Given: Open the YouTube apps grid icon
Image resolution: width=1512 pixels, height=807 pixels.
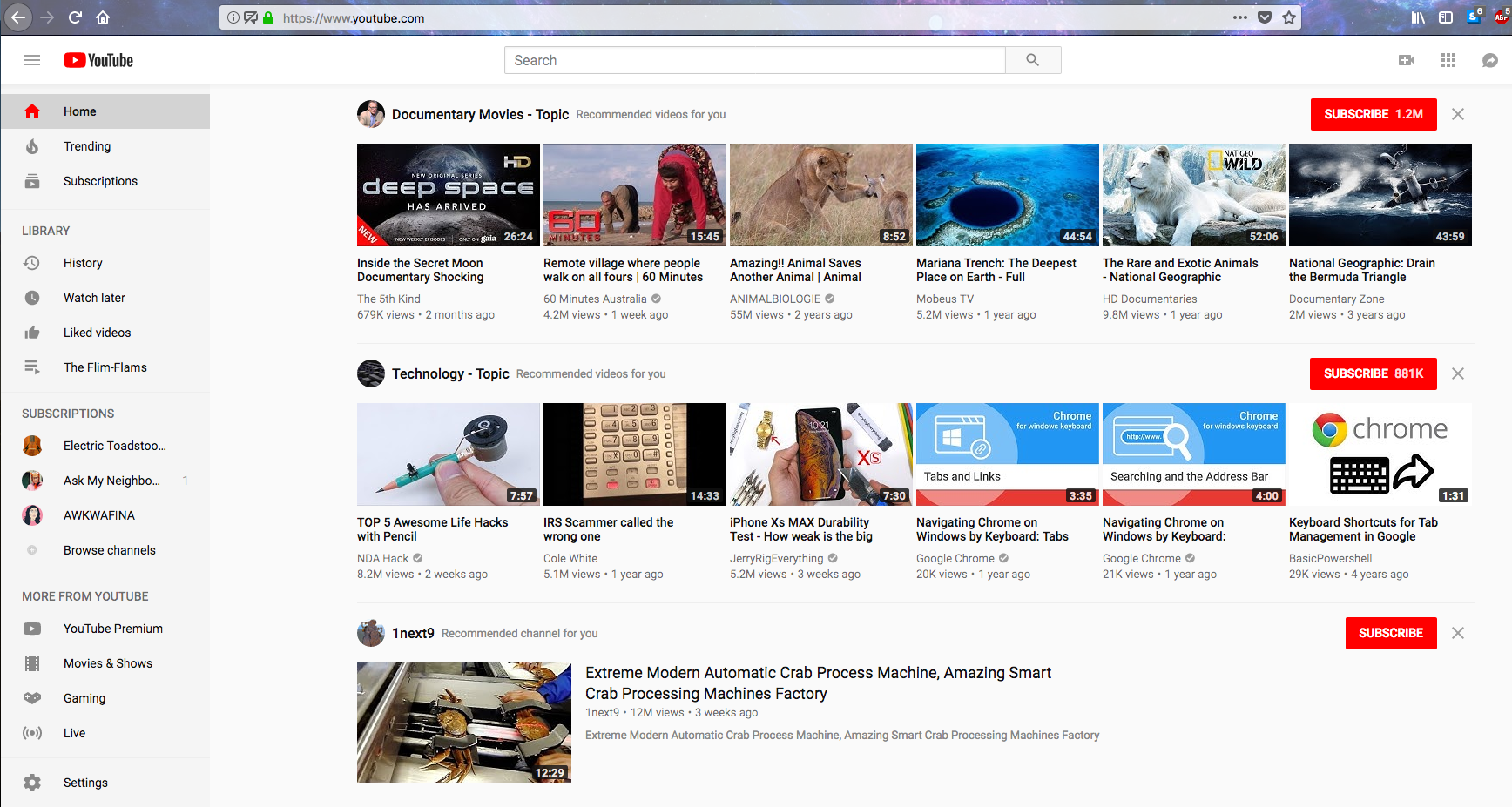Looking at the screenshot, I should 1448,60.
